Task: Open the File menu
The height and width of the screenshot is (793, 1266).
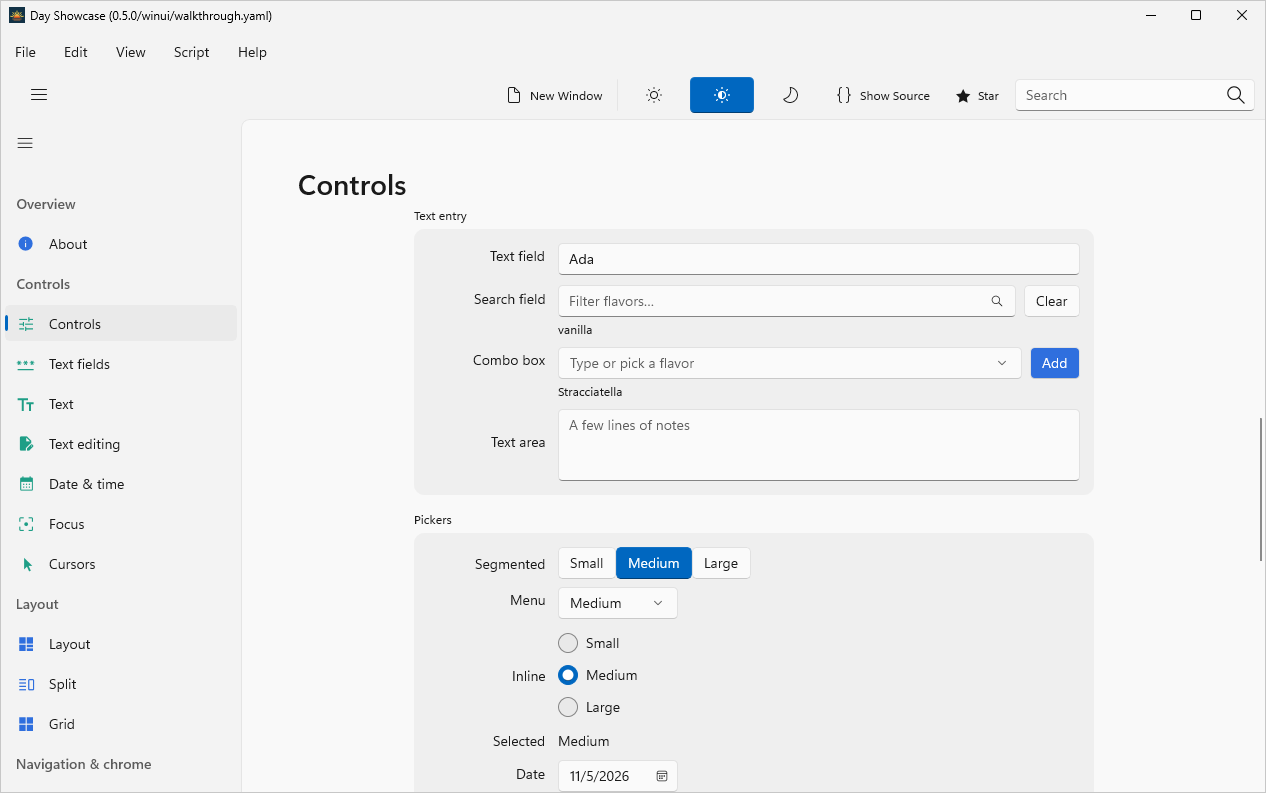Action: tap(25, 52)
